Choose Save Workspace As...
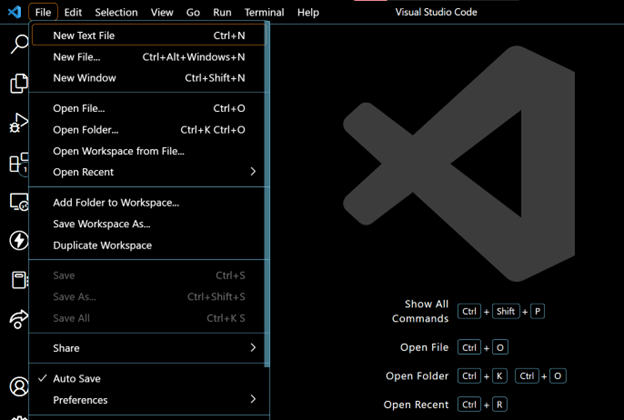Screen dimensions: 624x420 pyautogui.click(x=147, y=224)
